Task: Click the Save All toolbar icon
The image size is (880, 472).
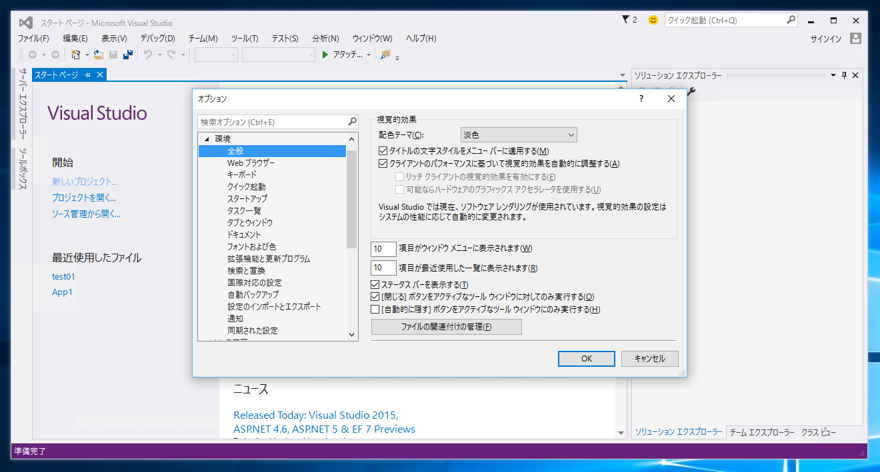Action: pos(128,54)
